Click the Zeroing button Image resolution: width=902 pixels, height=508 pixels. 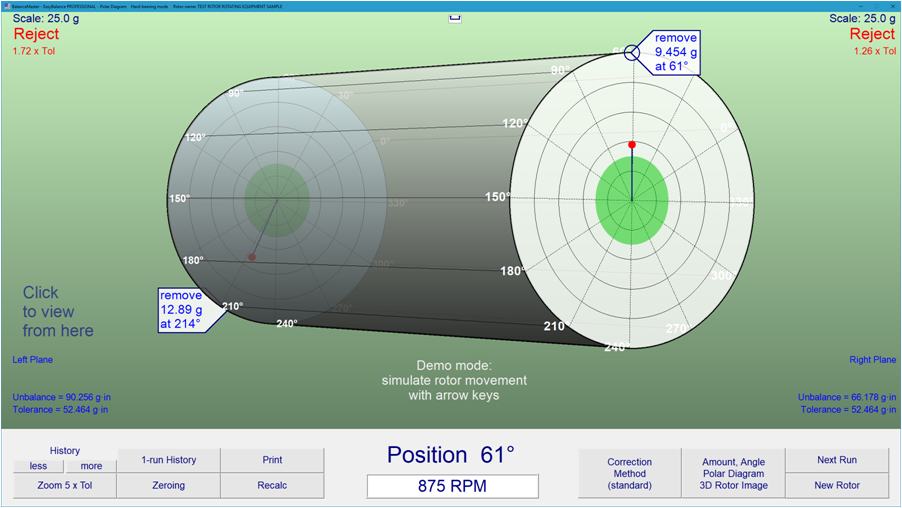click(x=168, y=485)
